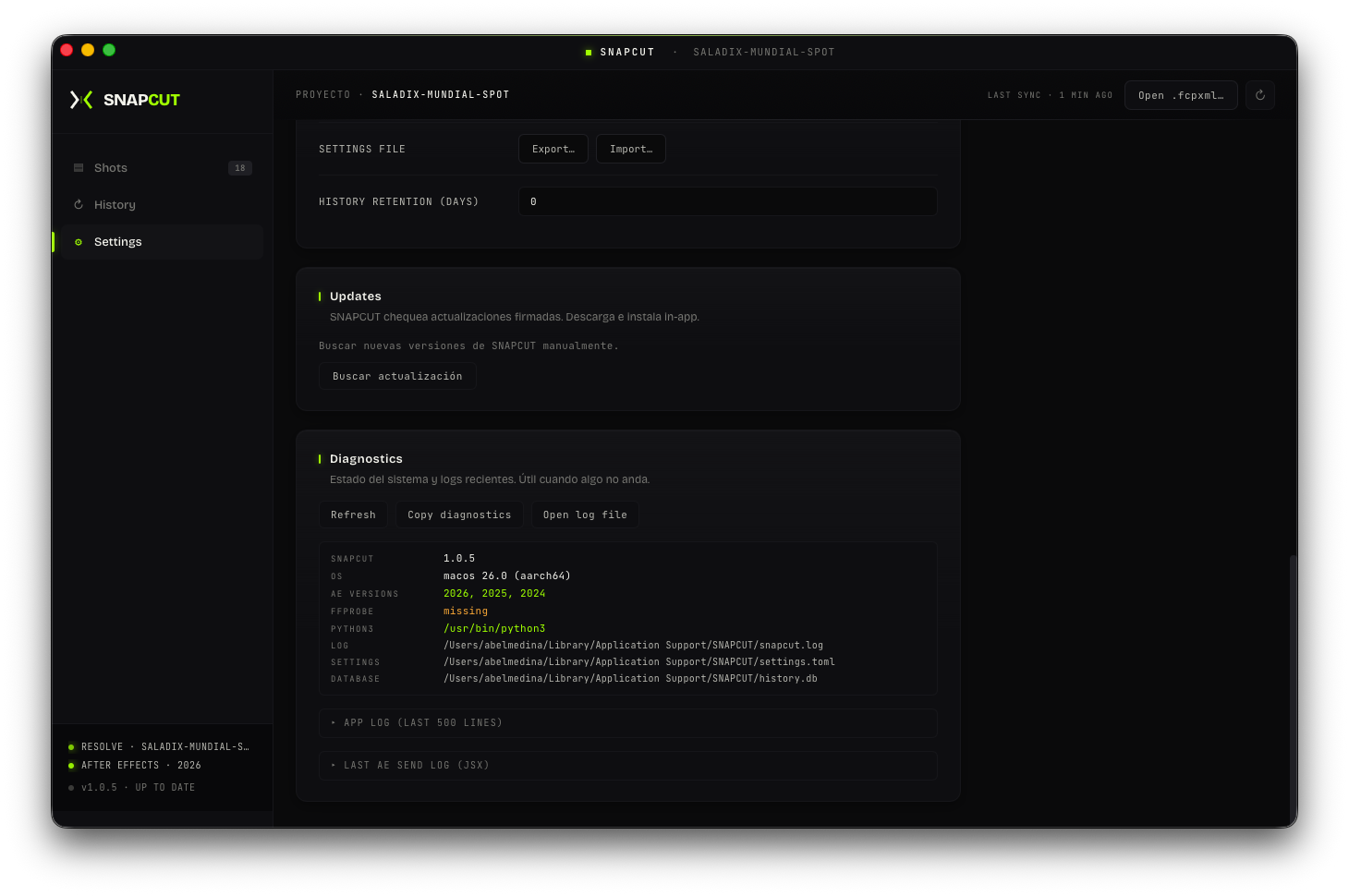1349x896 pixels.
Task: Click the Open .fcpxml button
Action: coord(1181,95)
